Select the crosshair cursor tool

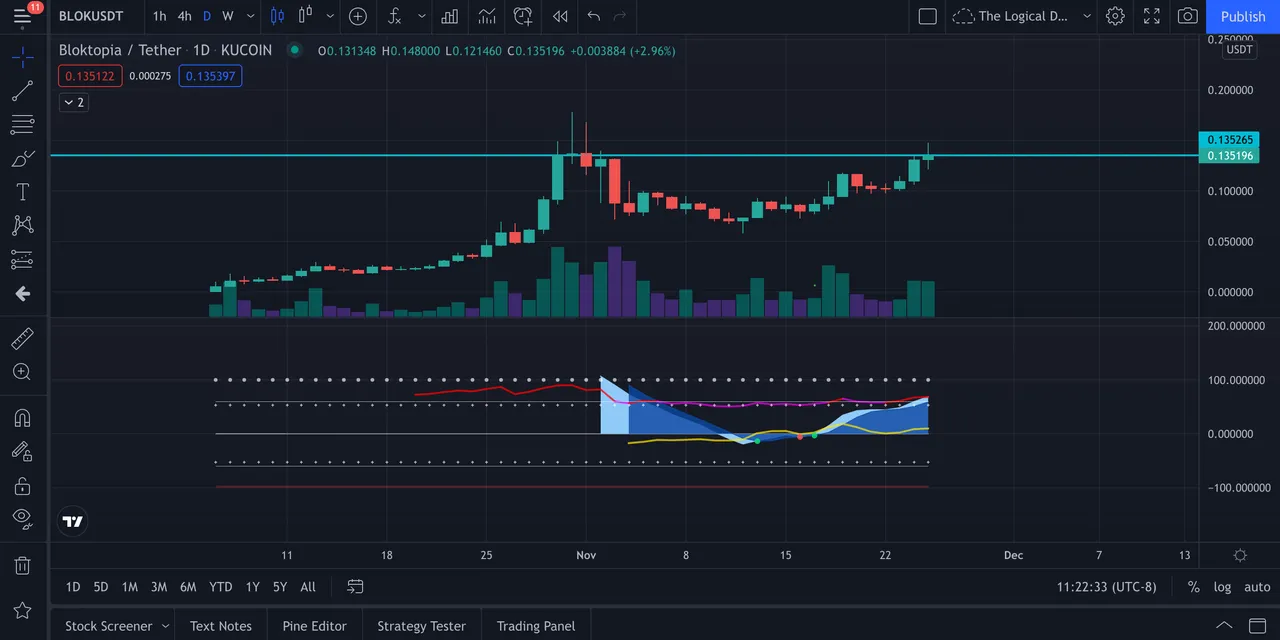(x=22, y=56)
